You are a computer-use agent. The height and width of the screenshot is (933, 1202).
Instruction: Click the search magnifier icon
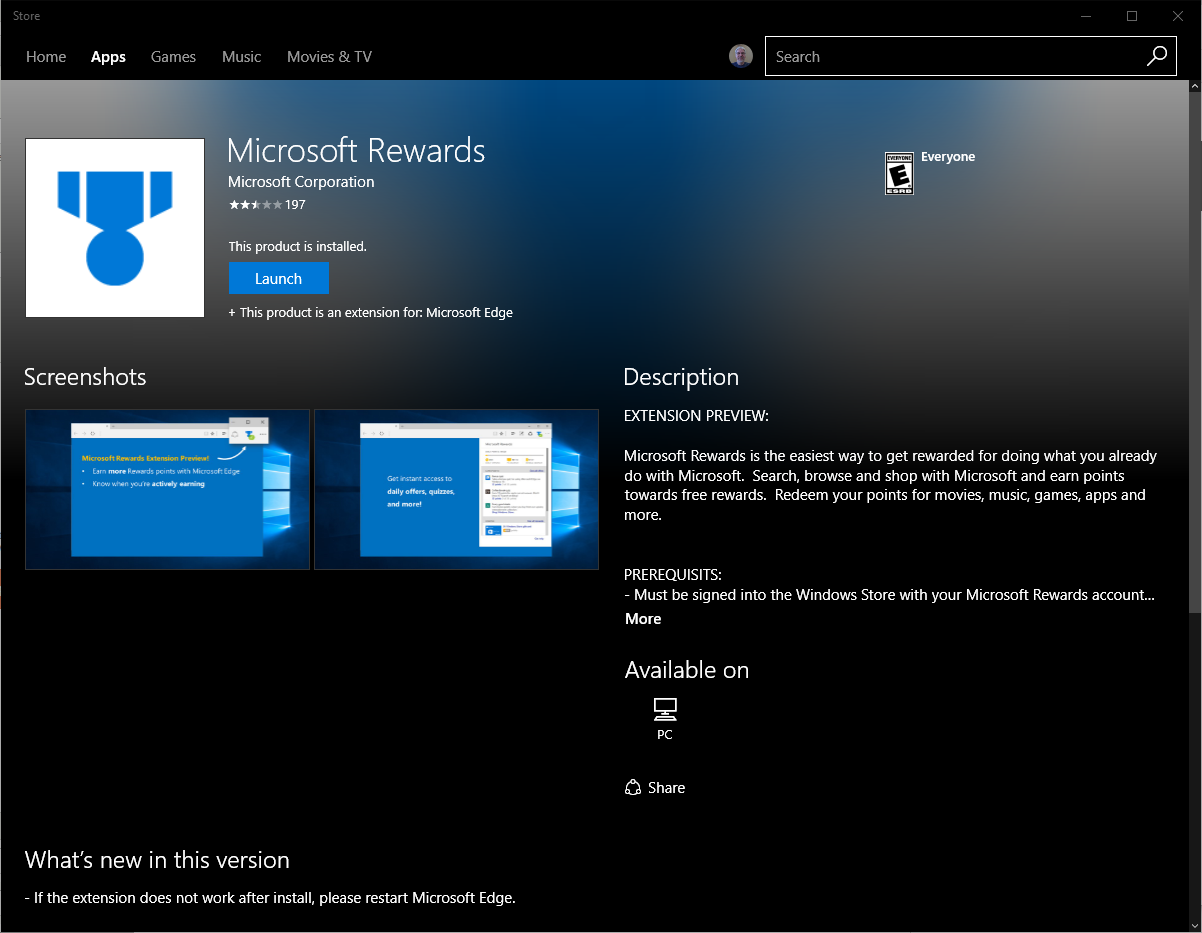[x=1156, y=56]
